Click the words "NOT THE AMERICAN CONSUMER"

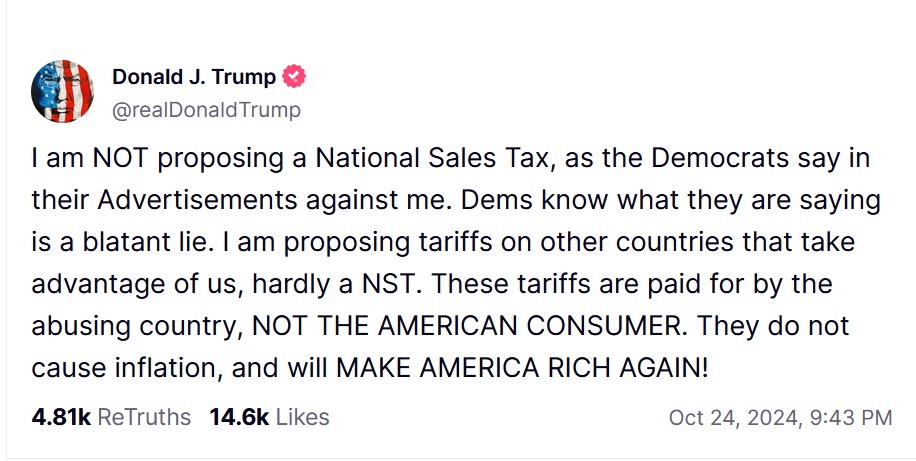click(466, 326)
